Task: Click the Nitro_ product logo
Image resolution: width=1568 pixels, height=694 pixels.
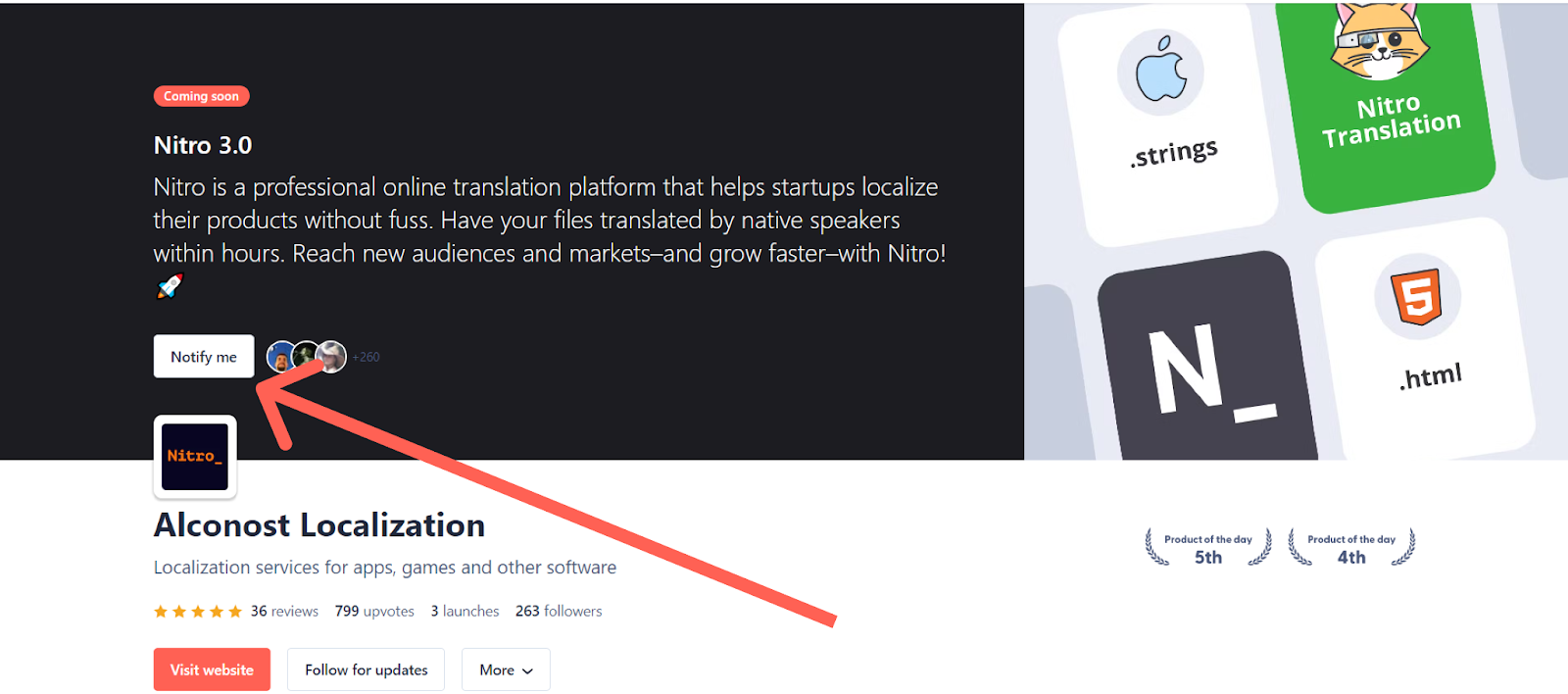Action: point(194,457)
